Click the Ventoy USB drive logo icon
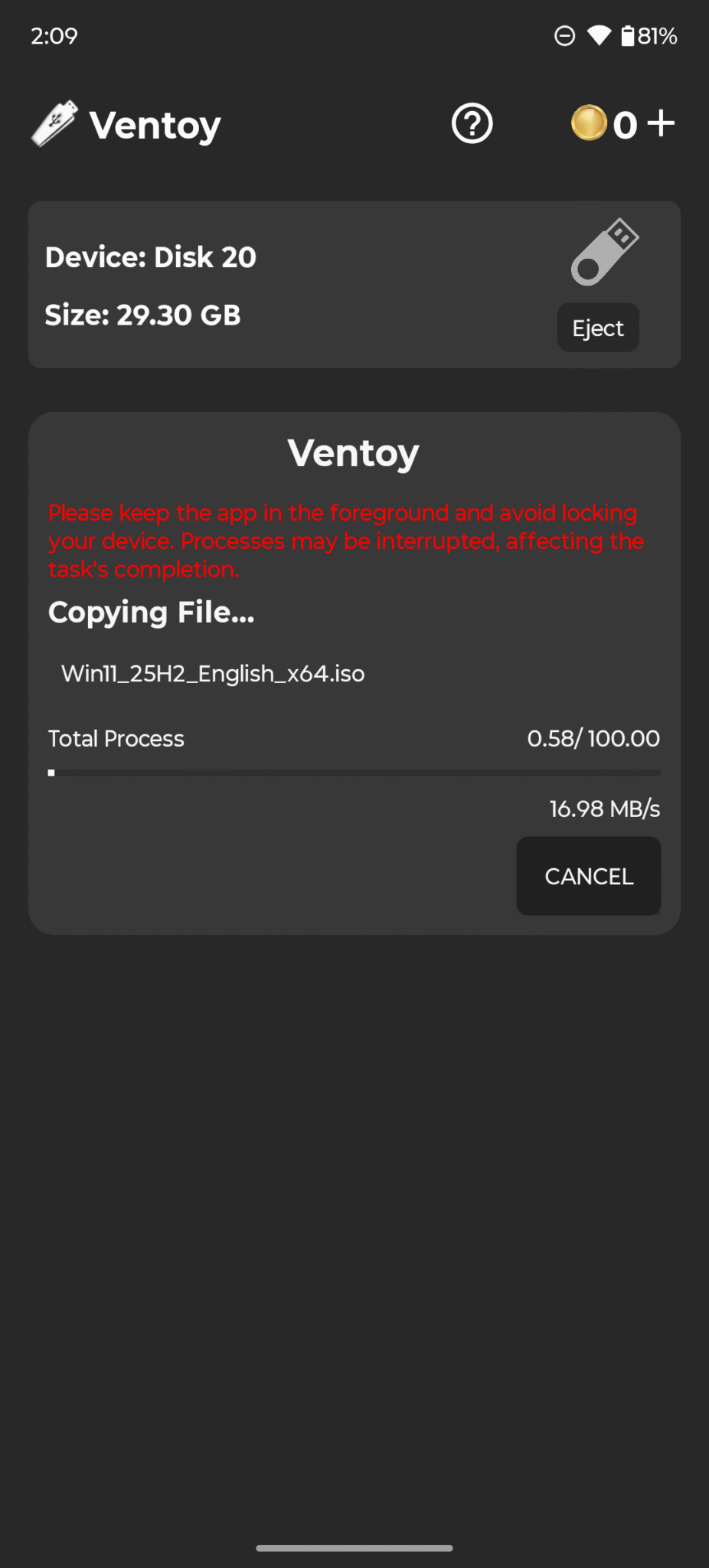Screen dimensions: 709x1568 pos(54,124)
